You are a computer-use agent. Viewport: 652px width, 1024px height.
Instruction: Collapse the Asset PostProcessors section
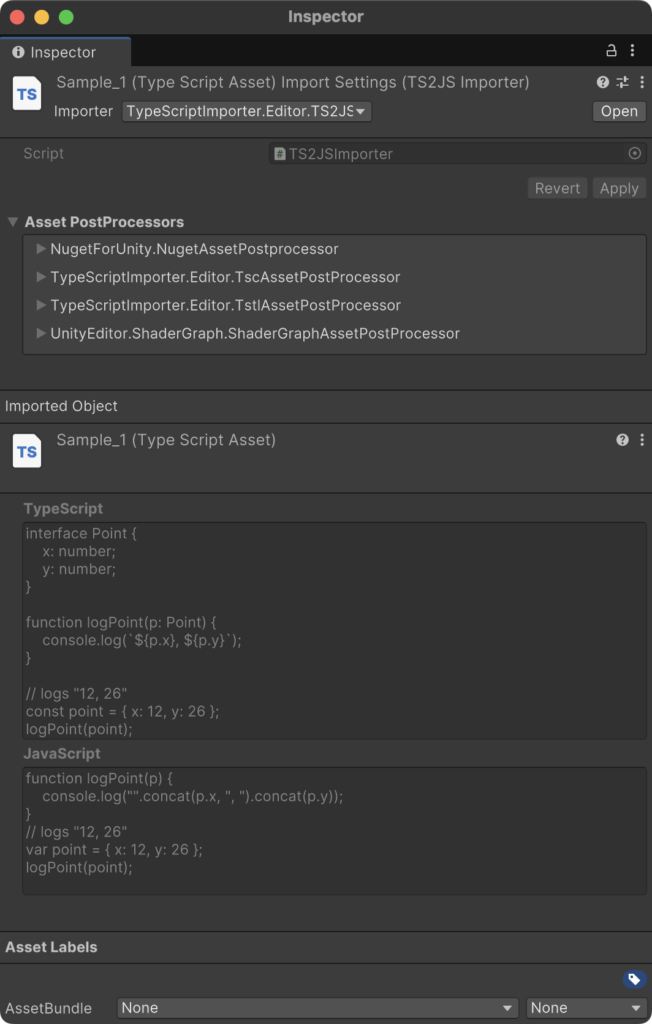click(12, 221)
